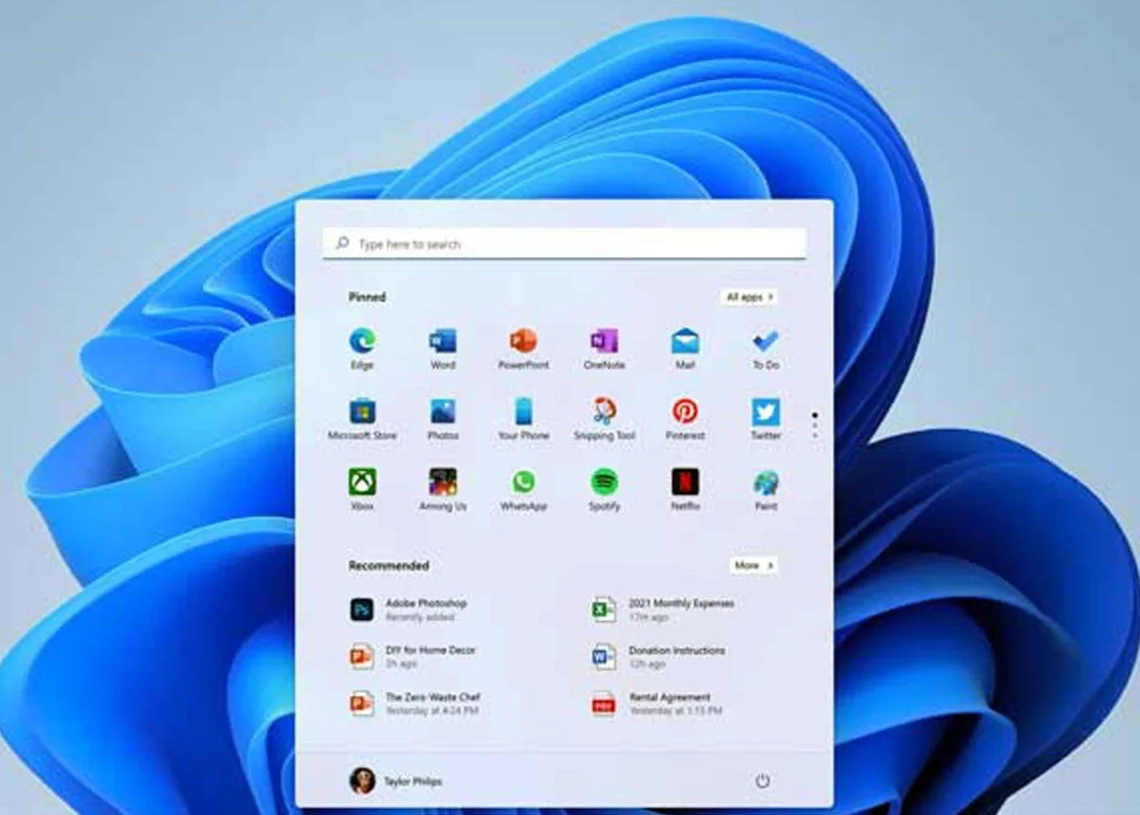Open the Your Phone app
Screen dimensions: 1140x815
(523, 411)
